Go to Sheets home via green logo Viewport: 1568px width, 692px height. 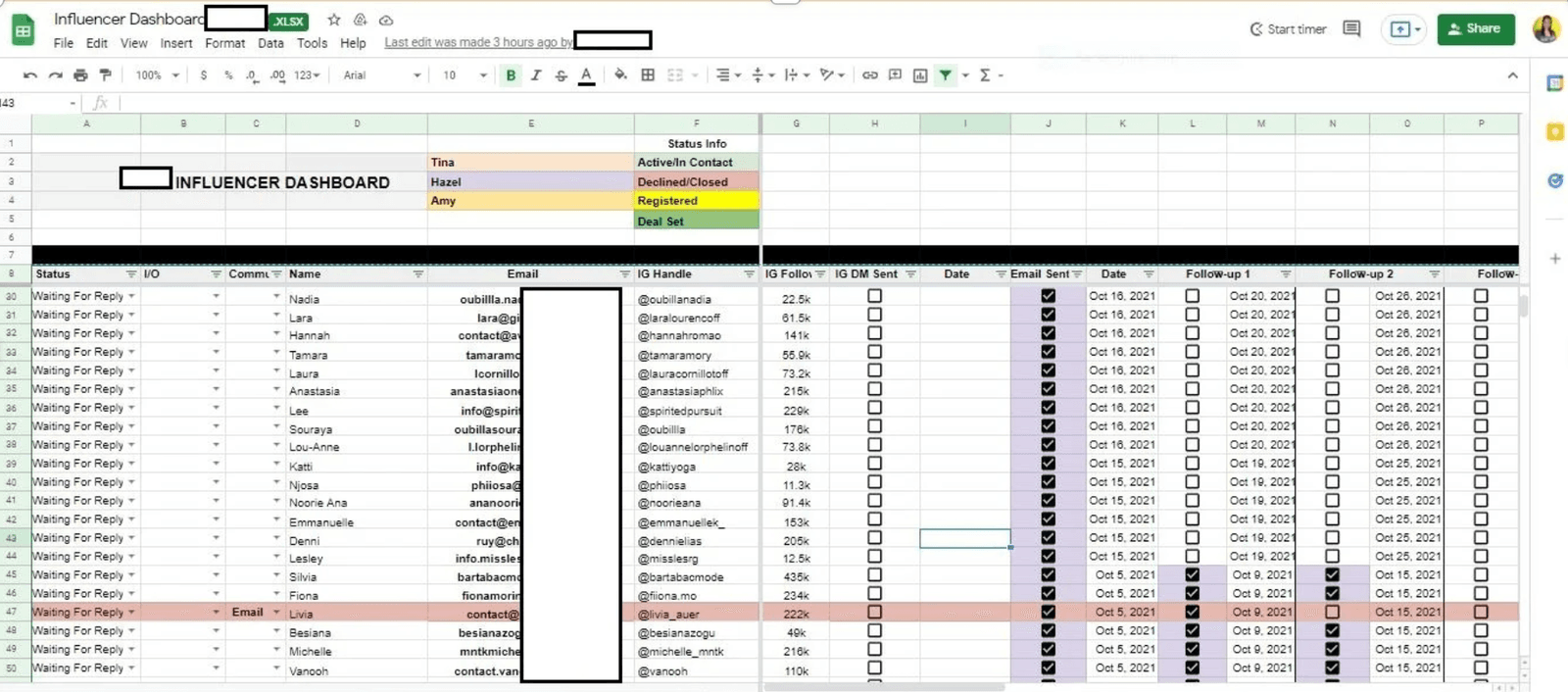pos(23,30)
